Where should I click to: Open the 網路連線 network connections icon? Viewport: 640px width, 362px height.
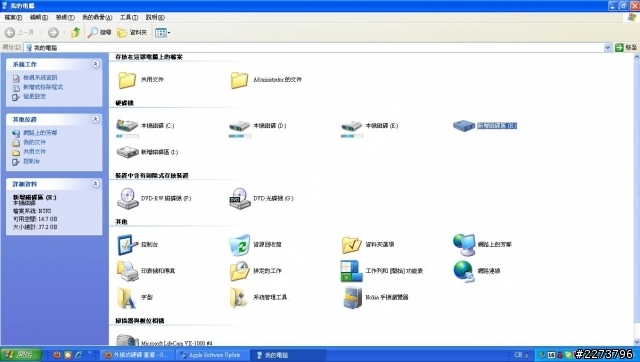464,271
